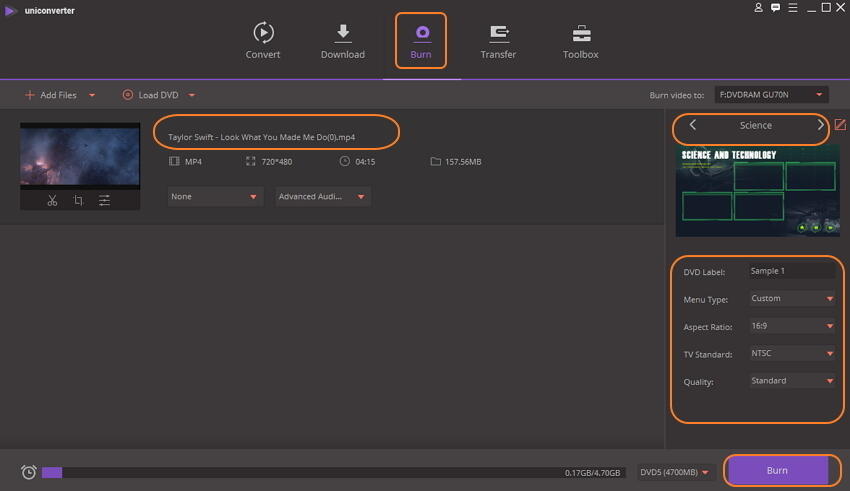
Task: Expand the Load DVD dropdown arrow
Action: pos(192,95)
